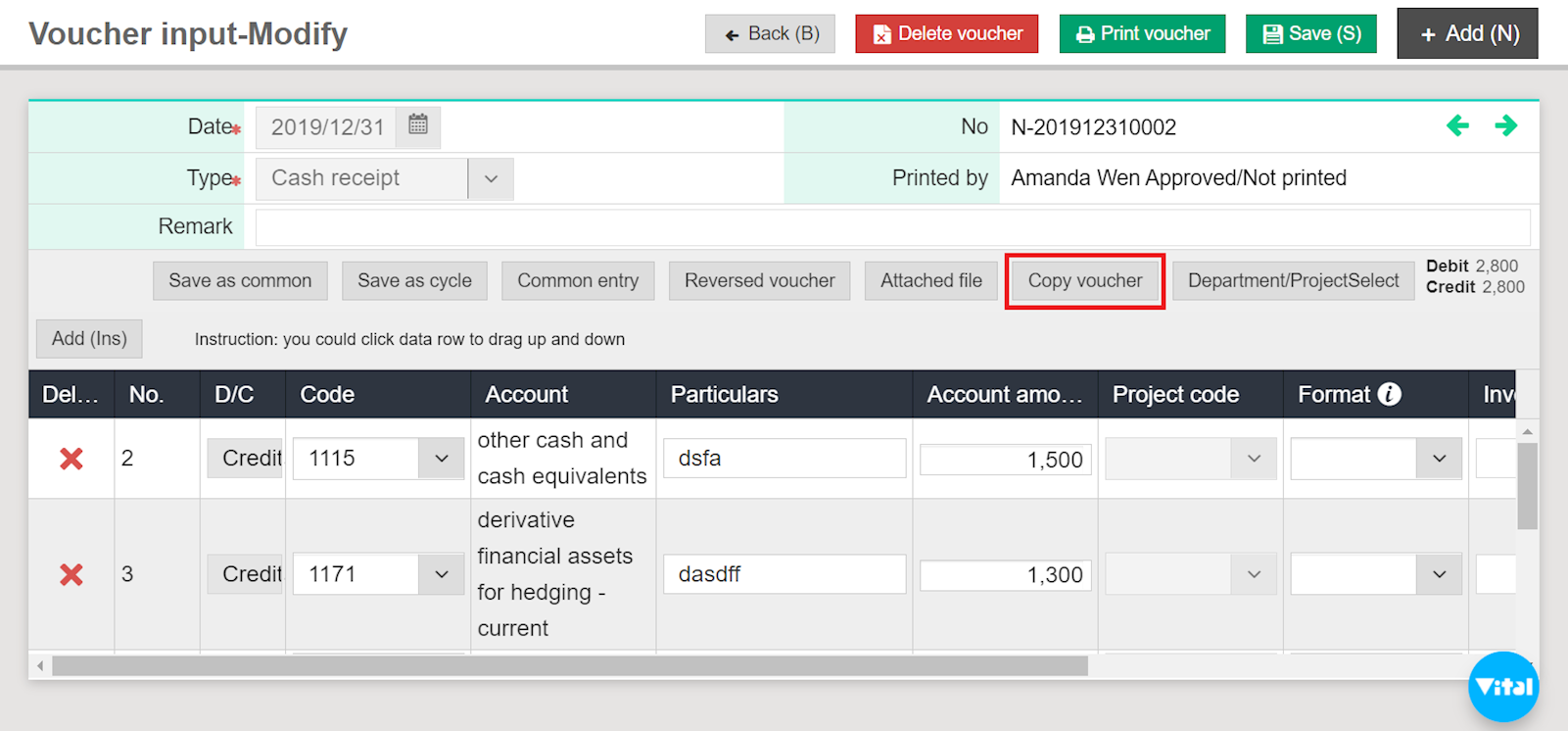Image resolution: width=1568 pixels, height=731 pixels.
Task: Click the Format info icon
Action: point(1389,394)
